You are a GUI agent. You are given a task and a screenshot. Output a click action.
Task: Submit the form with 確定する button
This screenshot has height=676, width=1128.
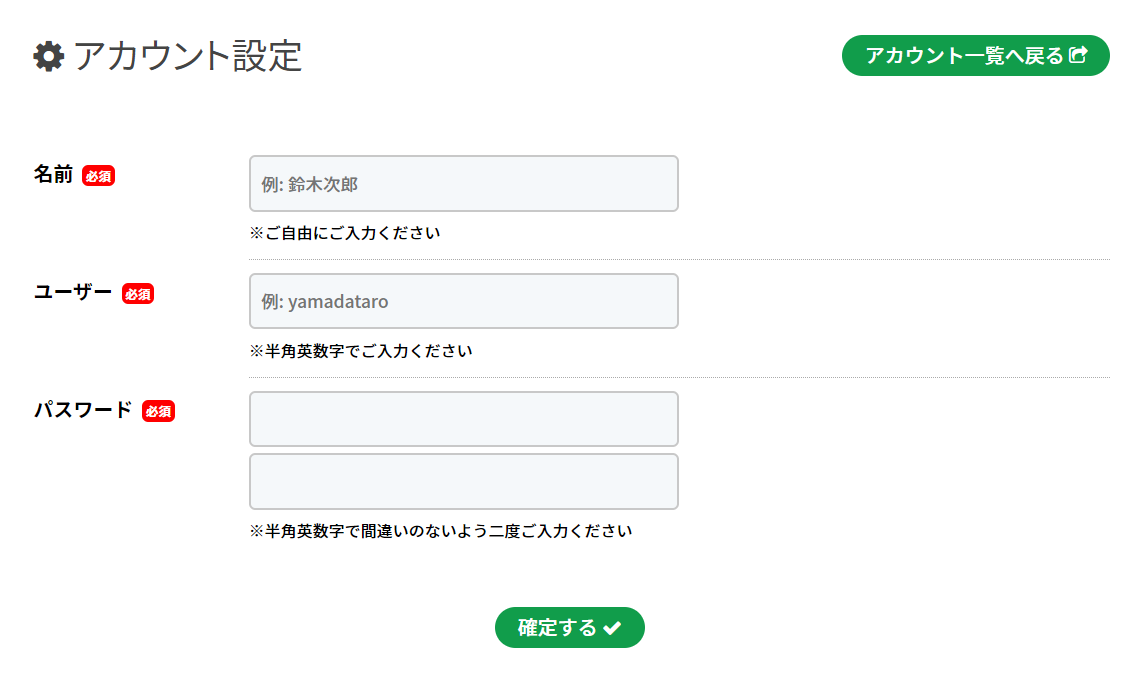pyautogui.click(x=557, y=628)
